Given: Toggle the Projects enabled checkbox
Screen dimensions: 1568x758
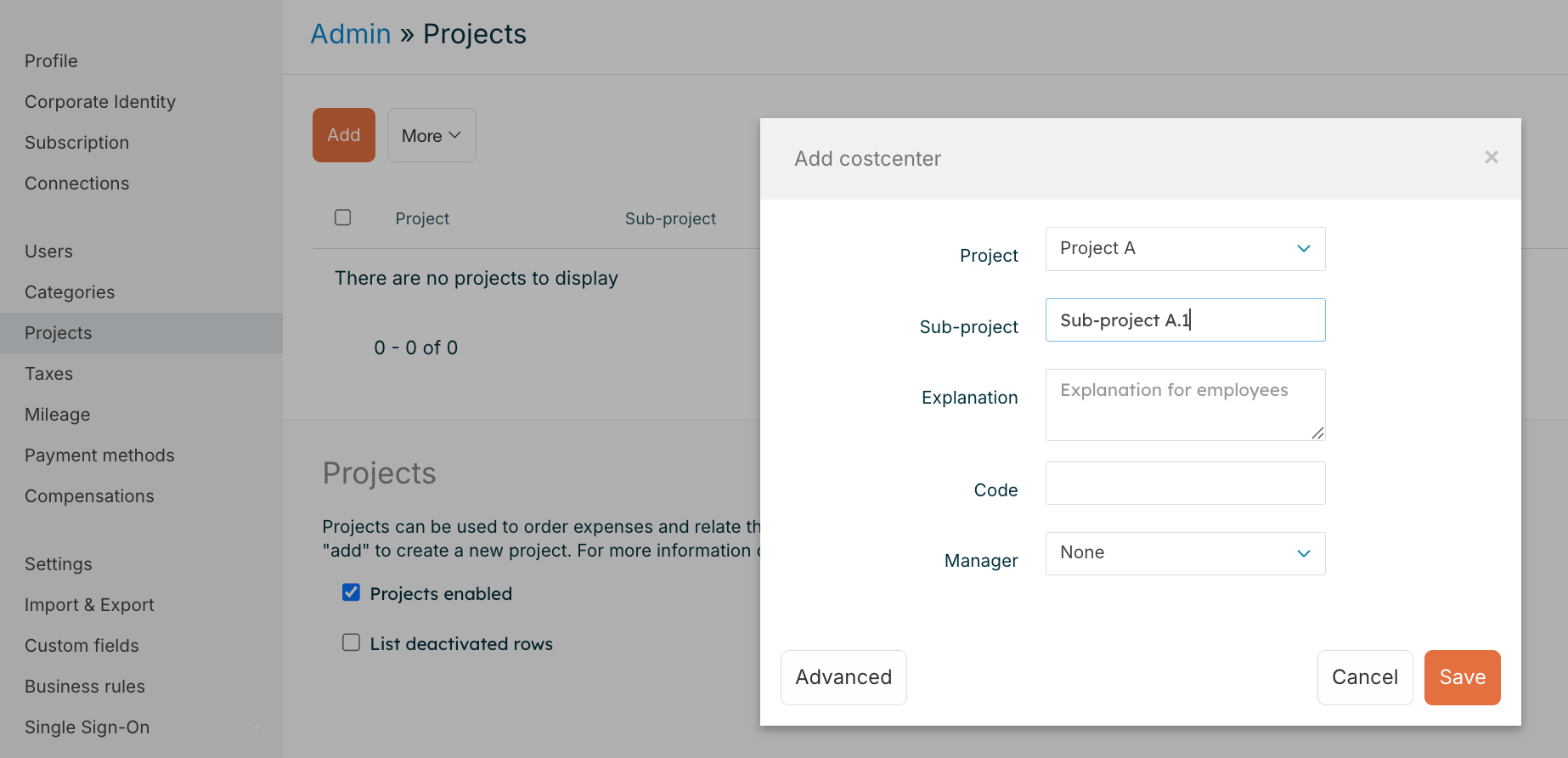Looking at the screenshot, I should (x=351, y=592).
